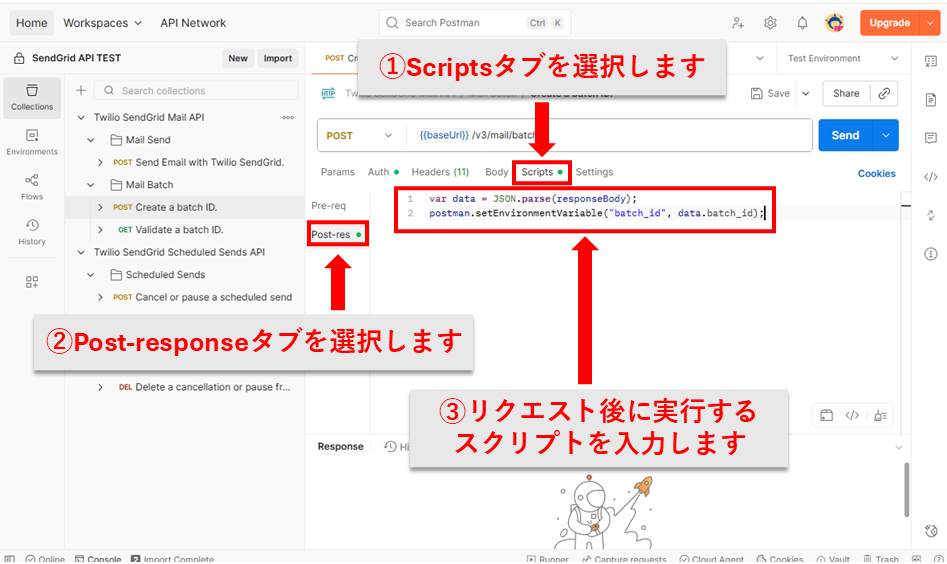Switch to the Scripts tab

[542, 172]
